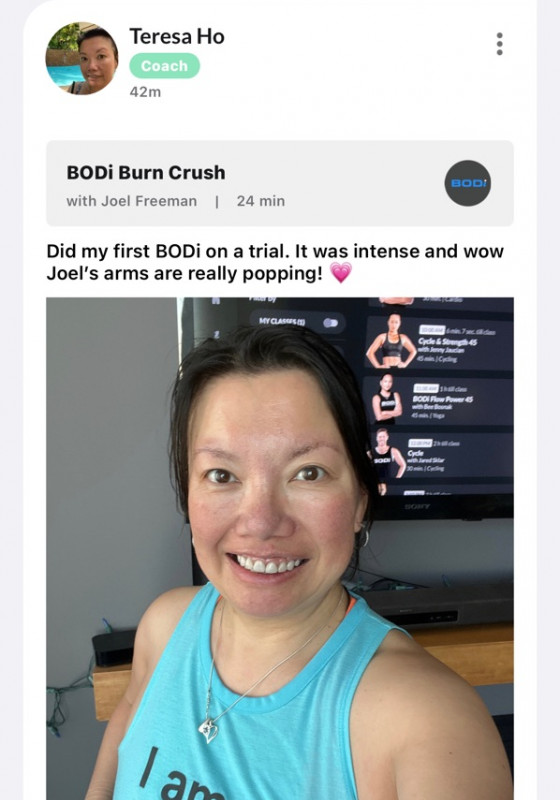Open Teresa Ho's profile name link

click(176, 36)
